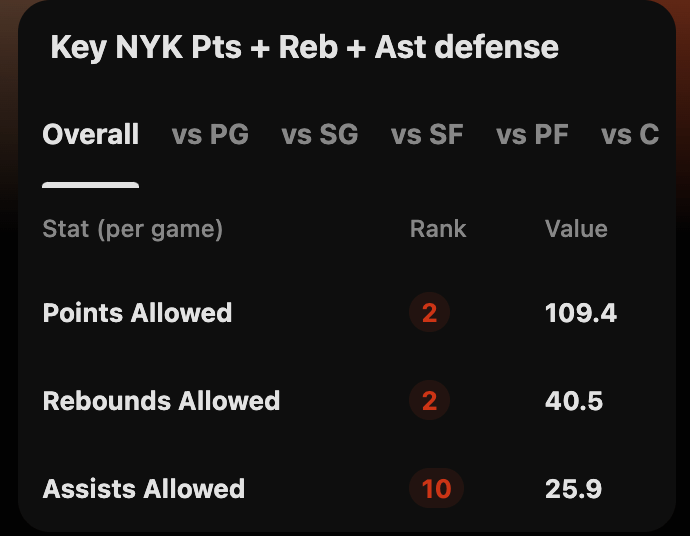Switch to the vs SG tab
The height and width of the screenshot is (536, 690).
pos(320,134)
